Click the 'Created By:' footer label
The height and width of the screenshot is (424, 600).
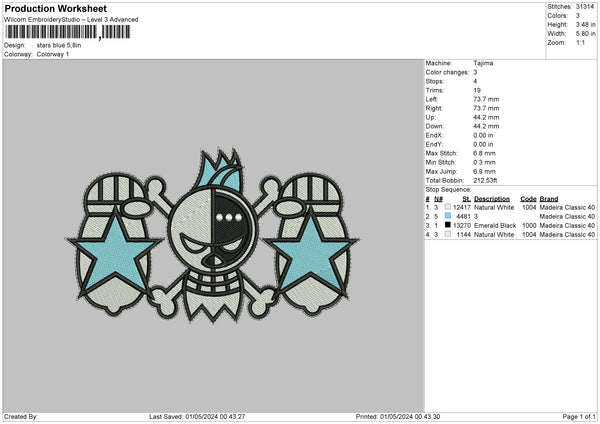pos(21,417)
